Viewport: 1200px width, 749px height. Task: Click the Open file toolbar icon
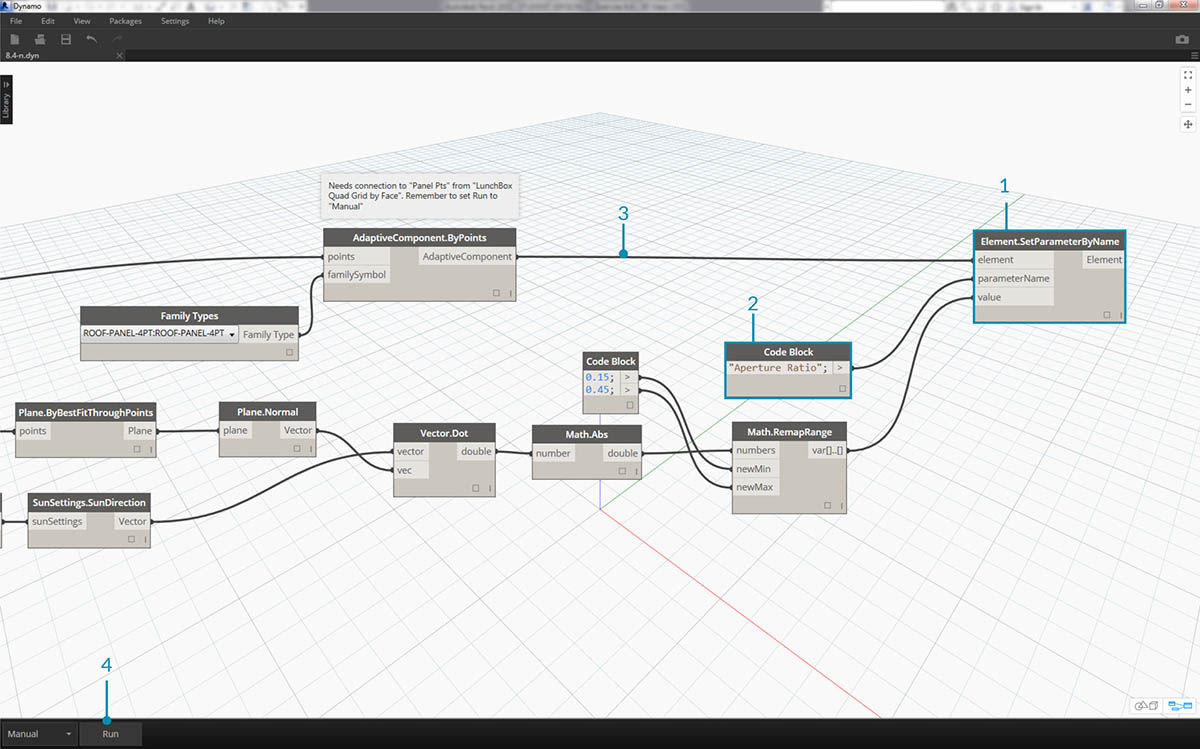pos(40,39)
